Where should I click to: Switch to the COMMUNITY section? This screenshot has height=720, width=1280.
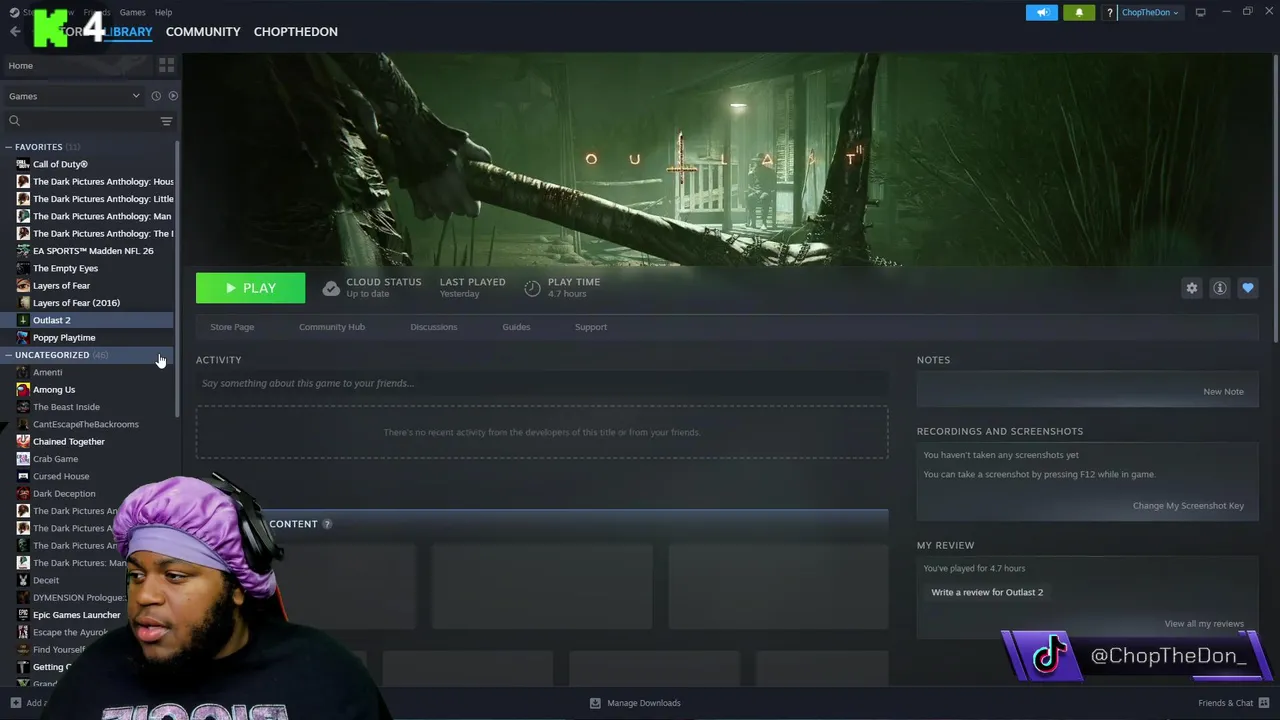coord(203,31)
